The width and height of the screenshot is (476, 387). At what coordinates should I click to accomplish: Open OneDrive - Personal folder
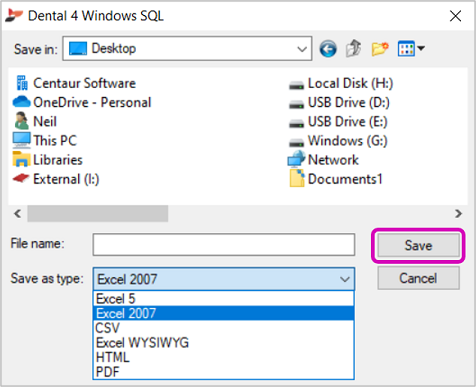[x=82, y=102]
